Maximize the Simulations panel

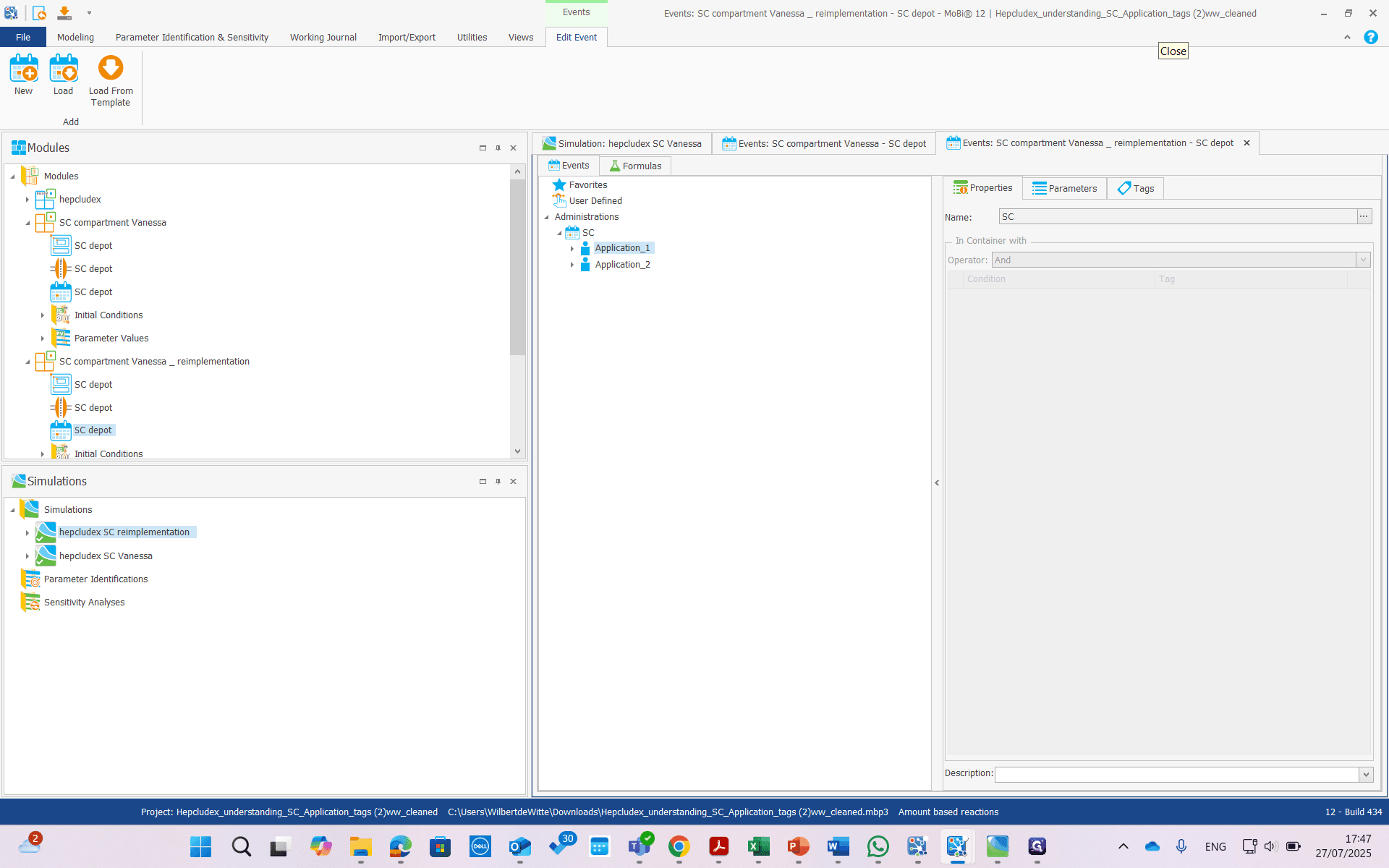coord(483,482)
